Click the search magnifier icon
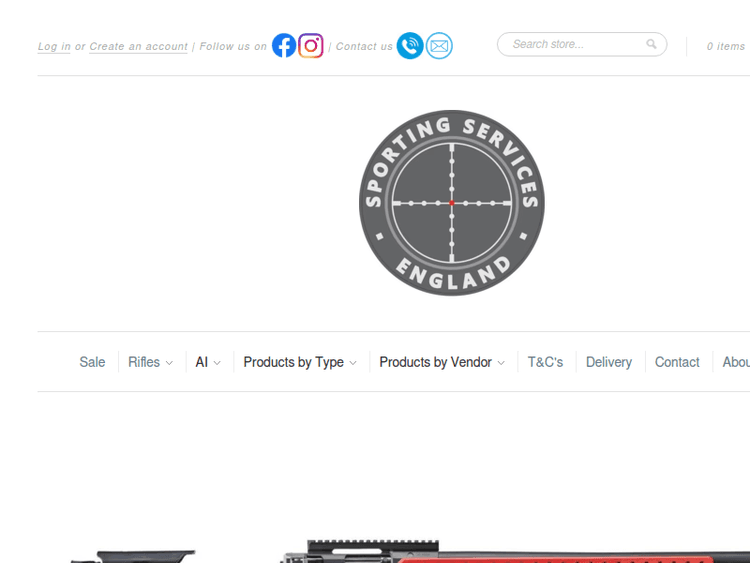The height and width of the screenshot is (563, 750). 651,44
